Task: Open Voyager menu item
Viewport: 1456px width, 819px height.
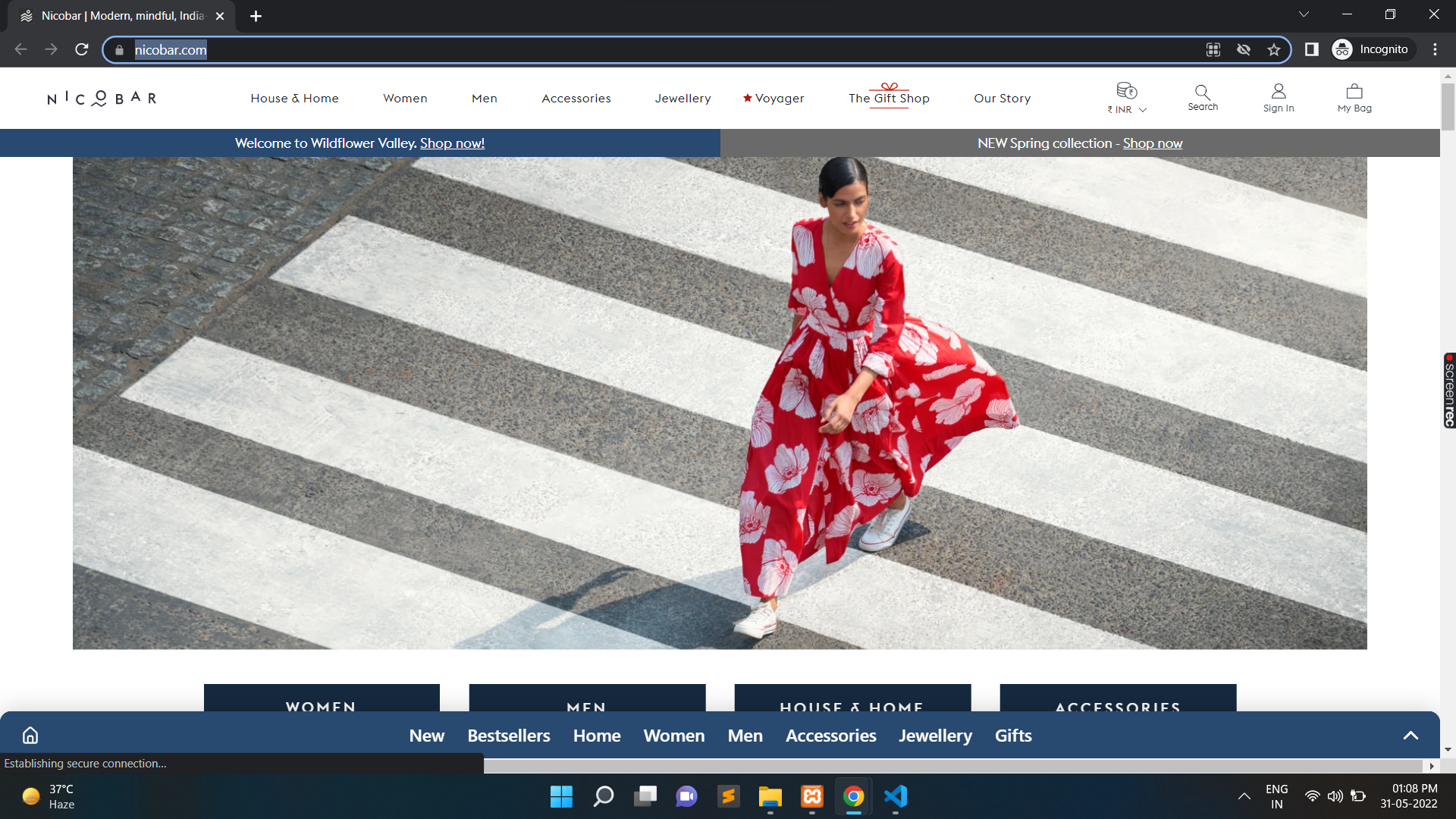Action: 773,99
